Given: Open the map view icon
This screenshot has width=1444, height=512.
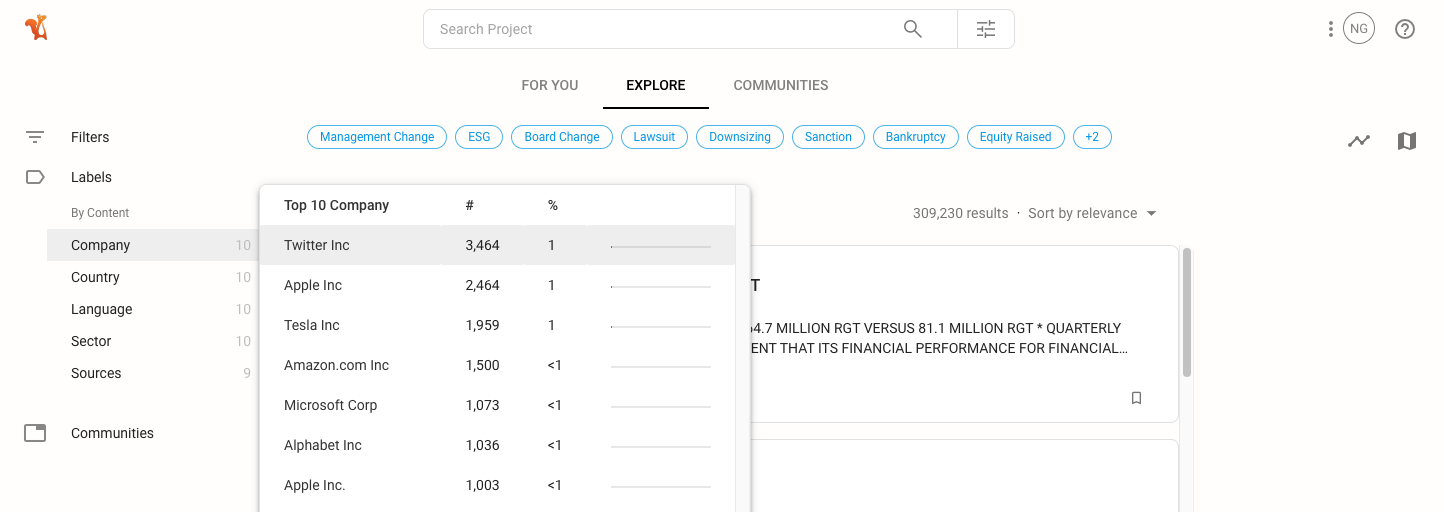Looking at the screenshot, I should tap(1407, 141).
